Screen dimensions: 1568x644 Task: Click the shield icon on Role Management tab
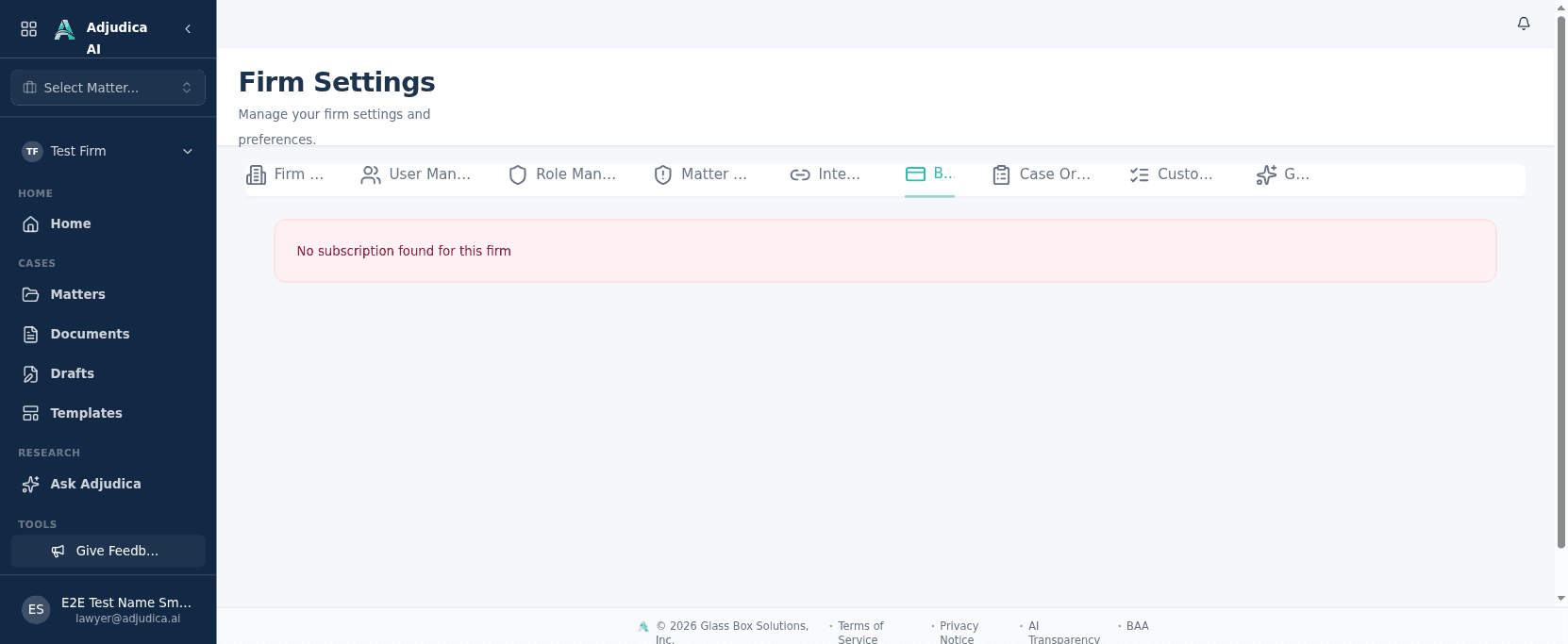(518, 174)
